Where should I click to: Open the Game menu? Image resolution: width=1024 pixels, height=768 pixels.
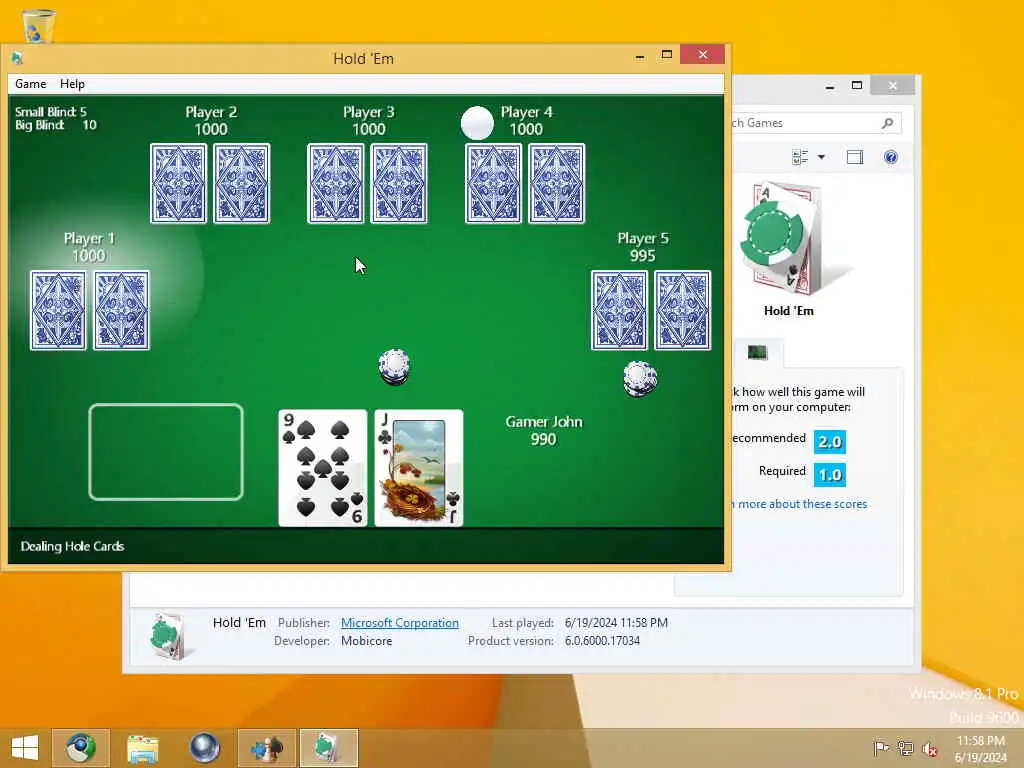(x=31, y=84)
